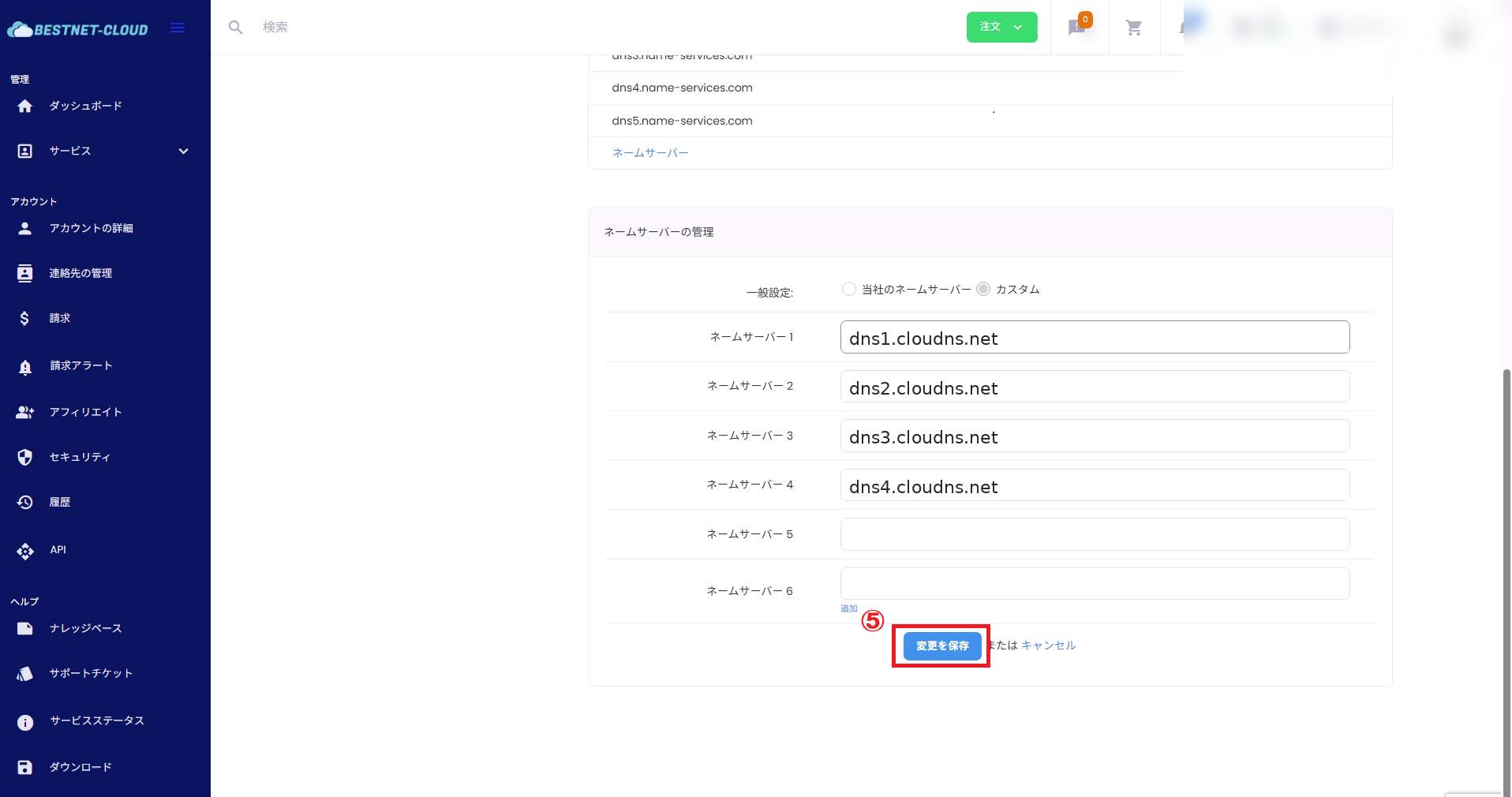Expand the サービス sidebar chevron

[x=183, y=152]
